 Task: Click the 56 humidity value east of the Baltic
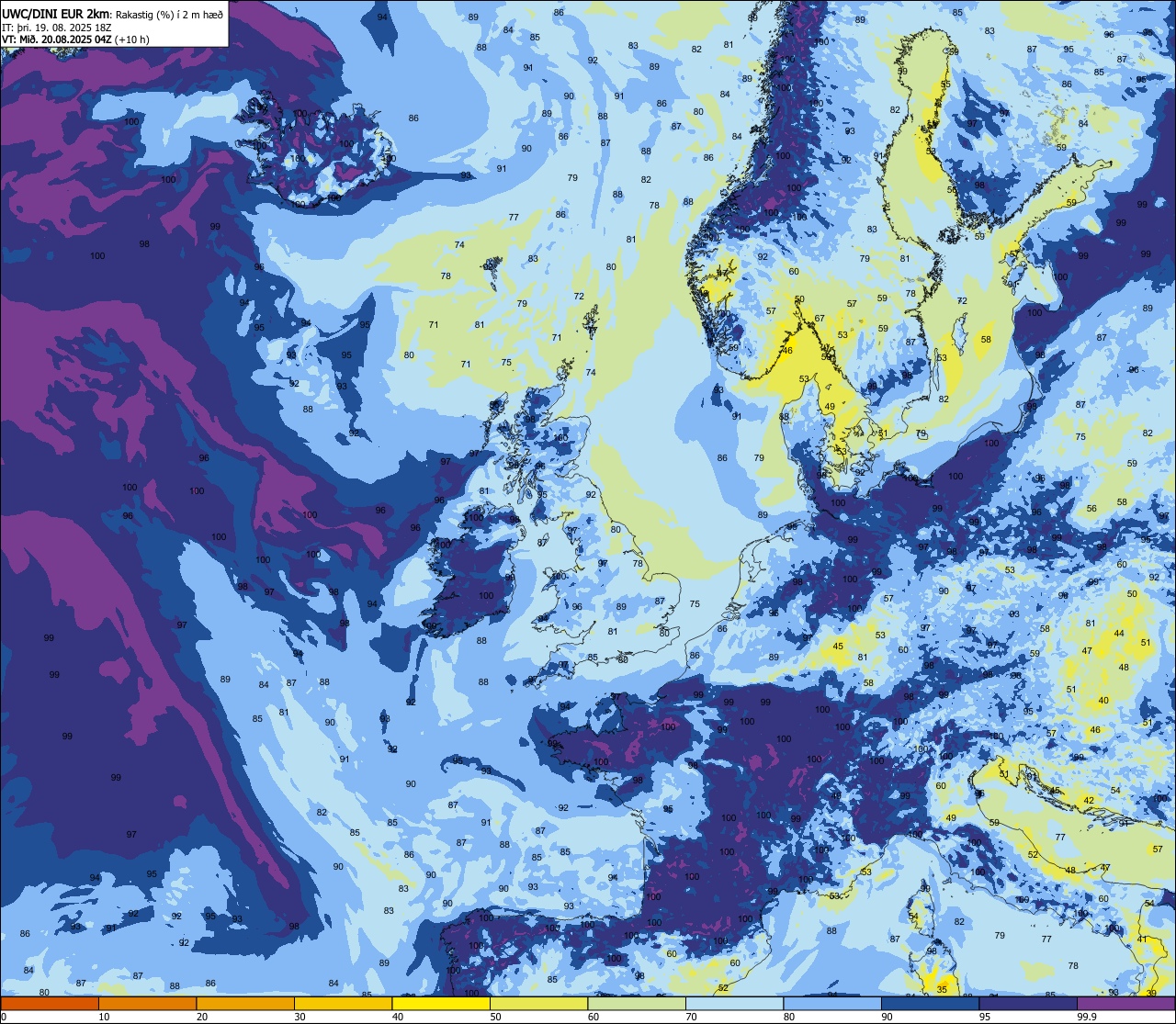click(1091, 509)
